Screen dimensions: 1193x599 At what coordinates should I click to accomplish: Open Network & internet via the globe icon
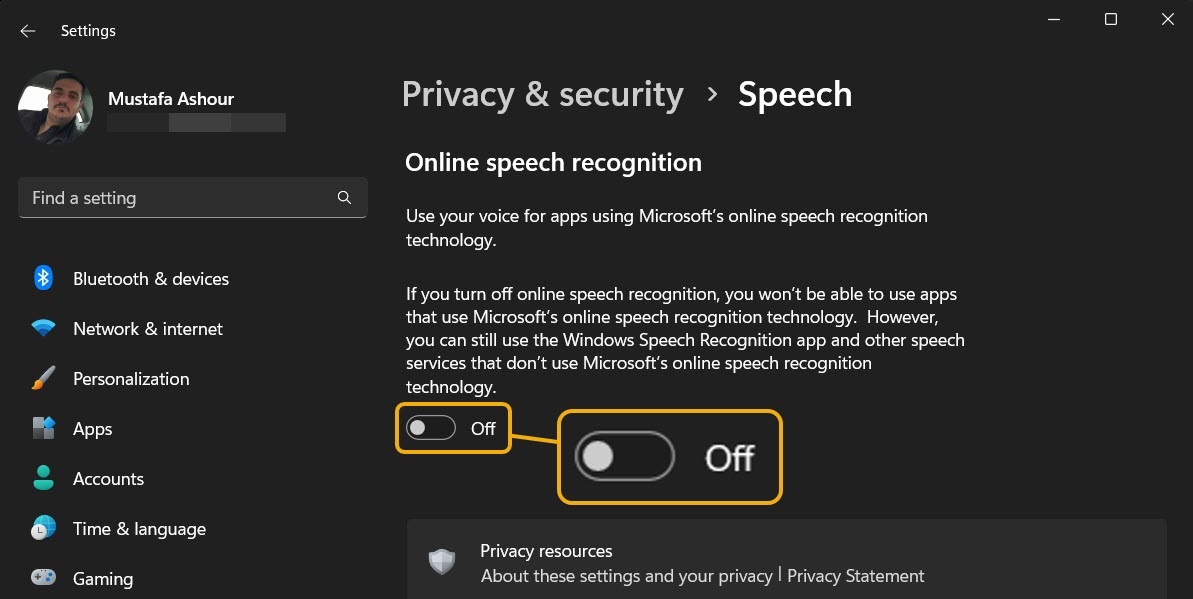click(x=42, y=328)
